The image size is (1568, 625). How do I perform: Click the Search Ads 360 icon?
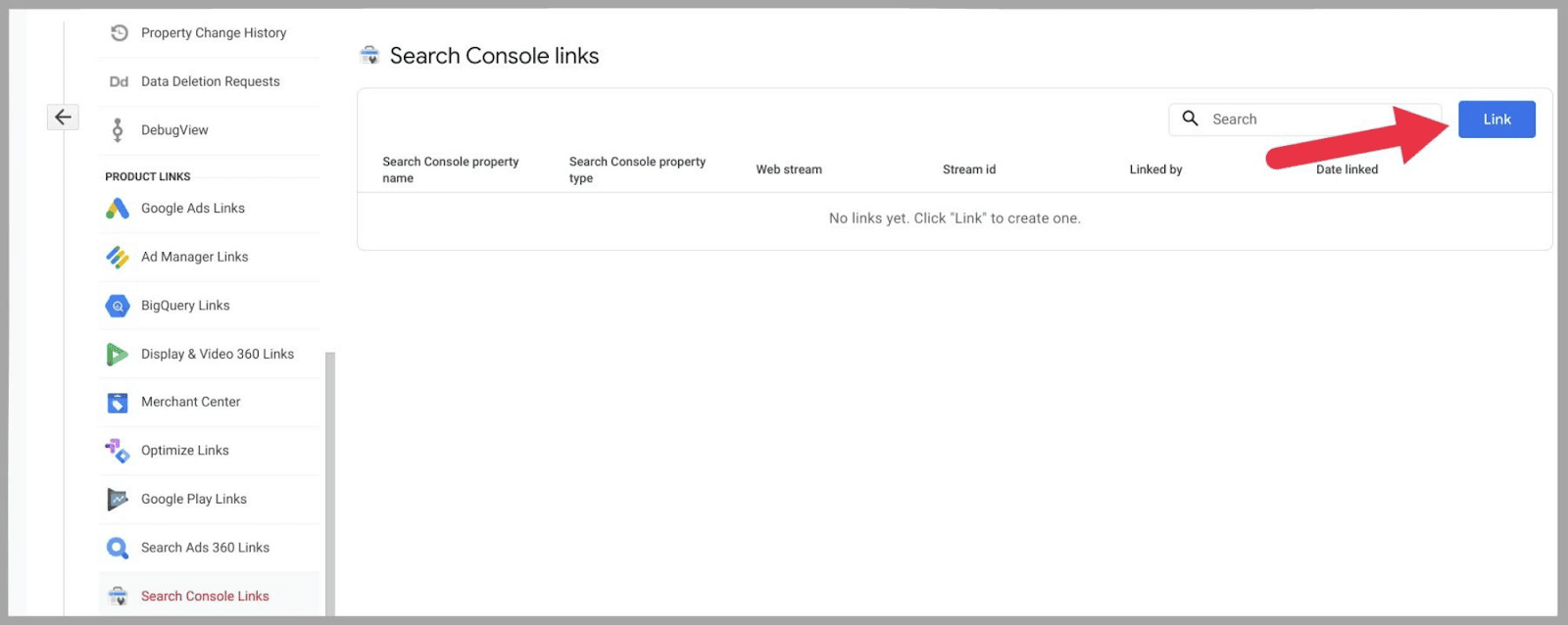click(118, 548)
